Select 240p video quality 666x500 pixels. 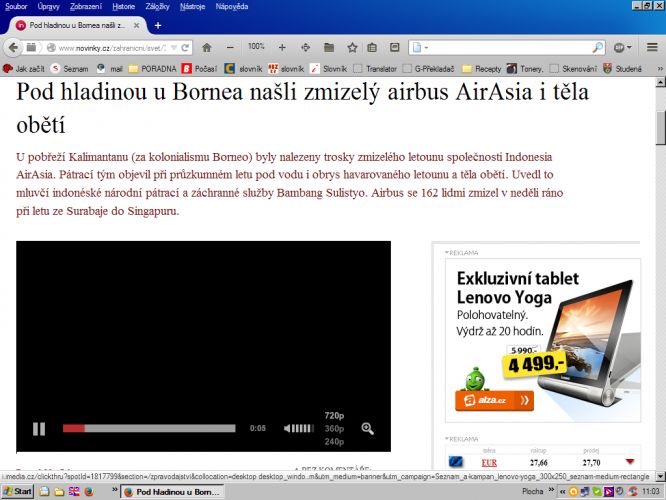pyautogui.click(x=334, y=442)
